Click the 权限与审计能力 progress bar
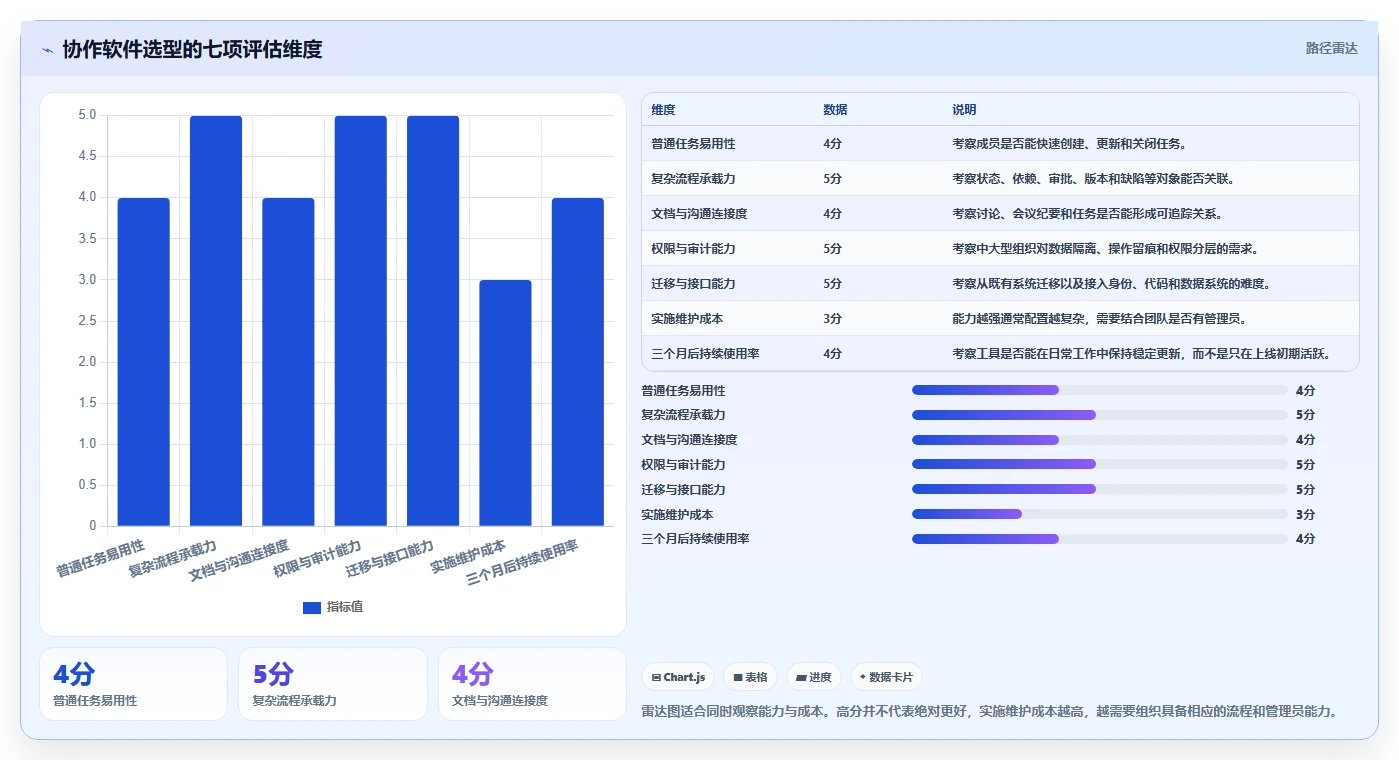 coord(1100,464)
